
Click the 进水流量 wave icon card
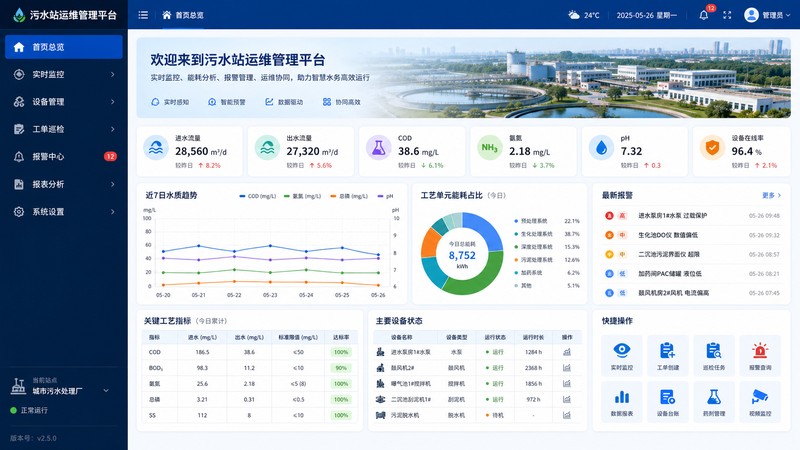156,147
